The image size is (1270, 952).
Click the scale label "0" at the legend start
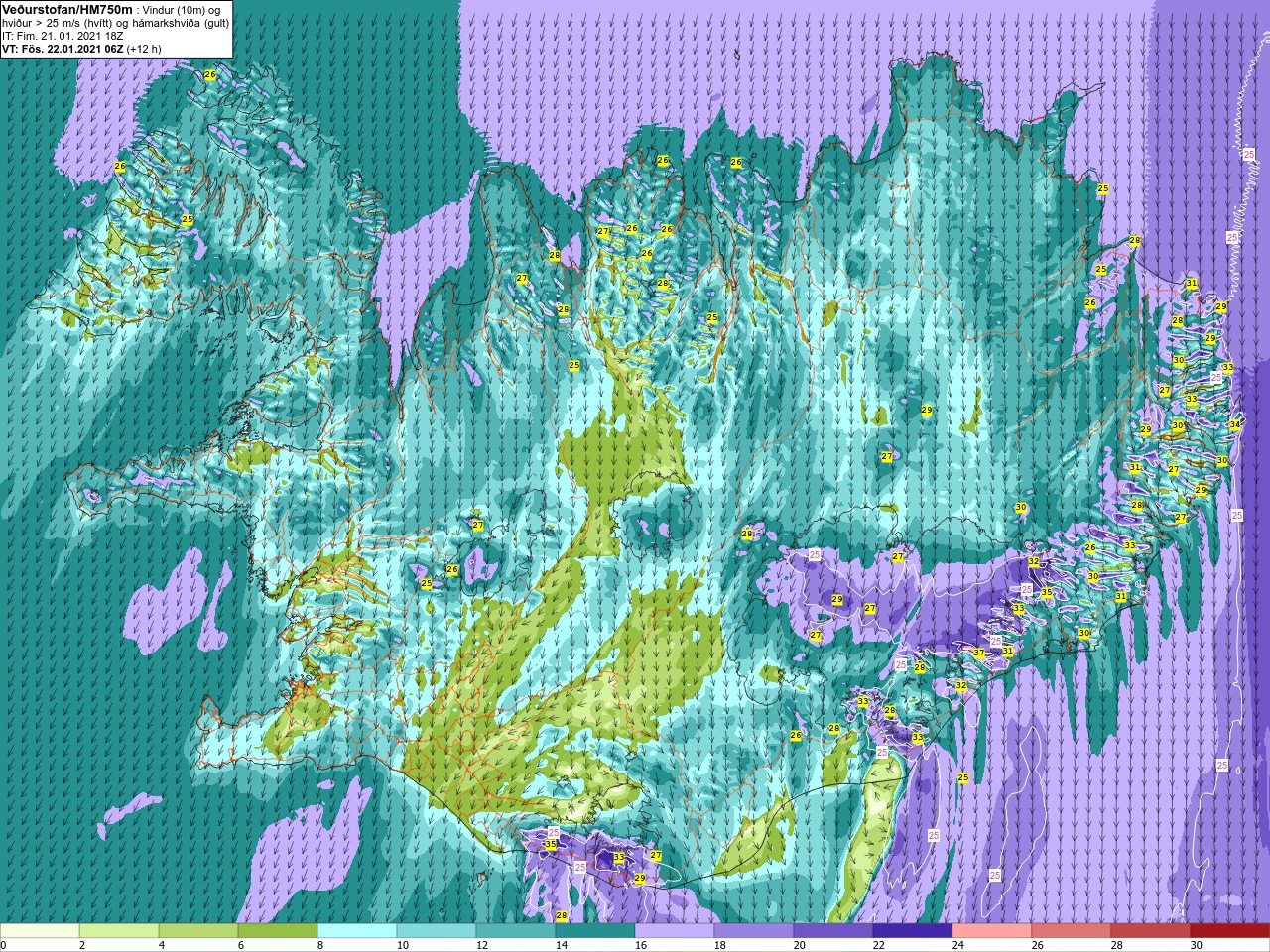(4, 945)
